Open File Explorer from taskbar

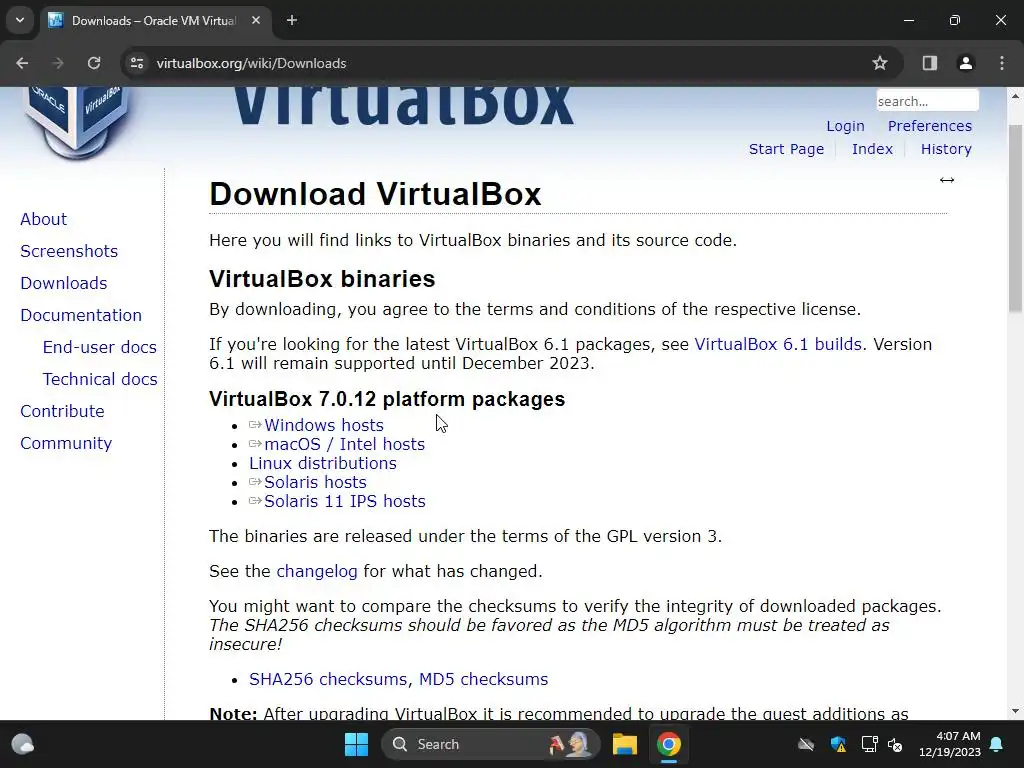(625, 744)
